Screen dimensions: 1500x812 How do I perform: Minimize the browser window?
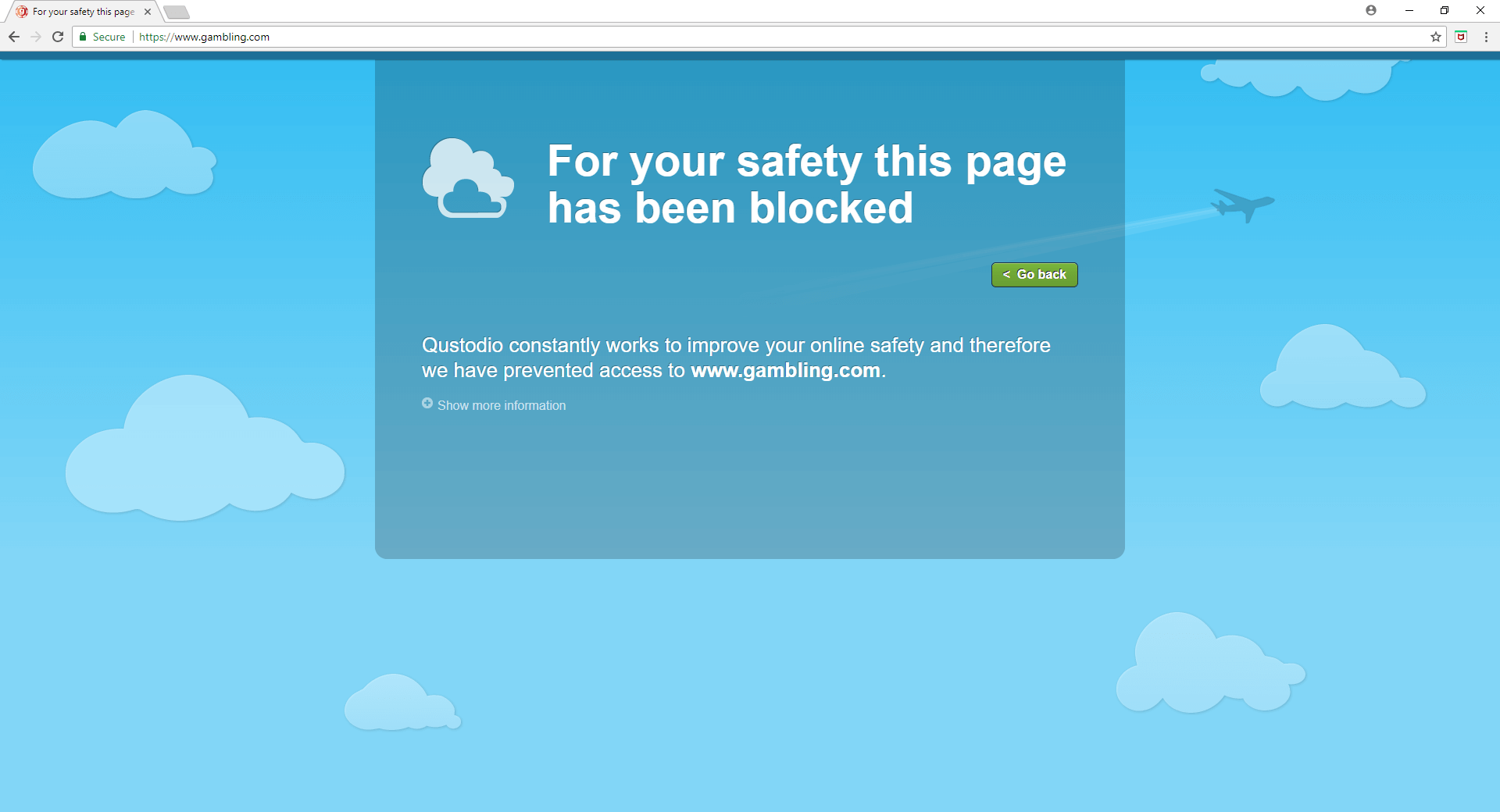coord(1409,10)
